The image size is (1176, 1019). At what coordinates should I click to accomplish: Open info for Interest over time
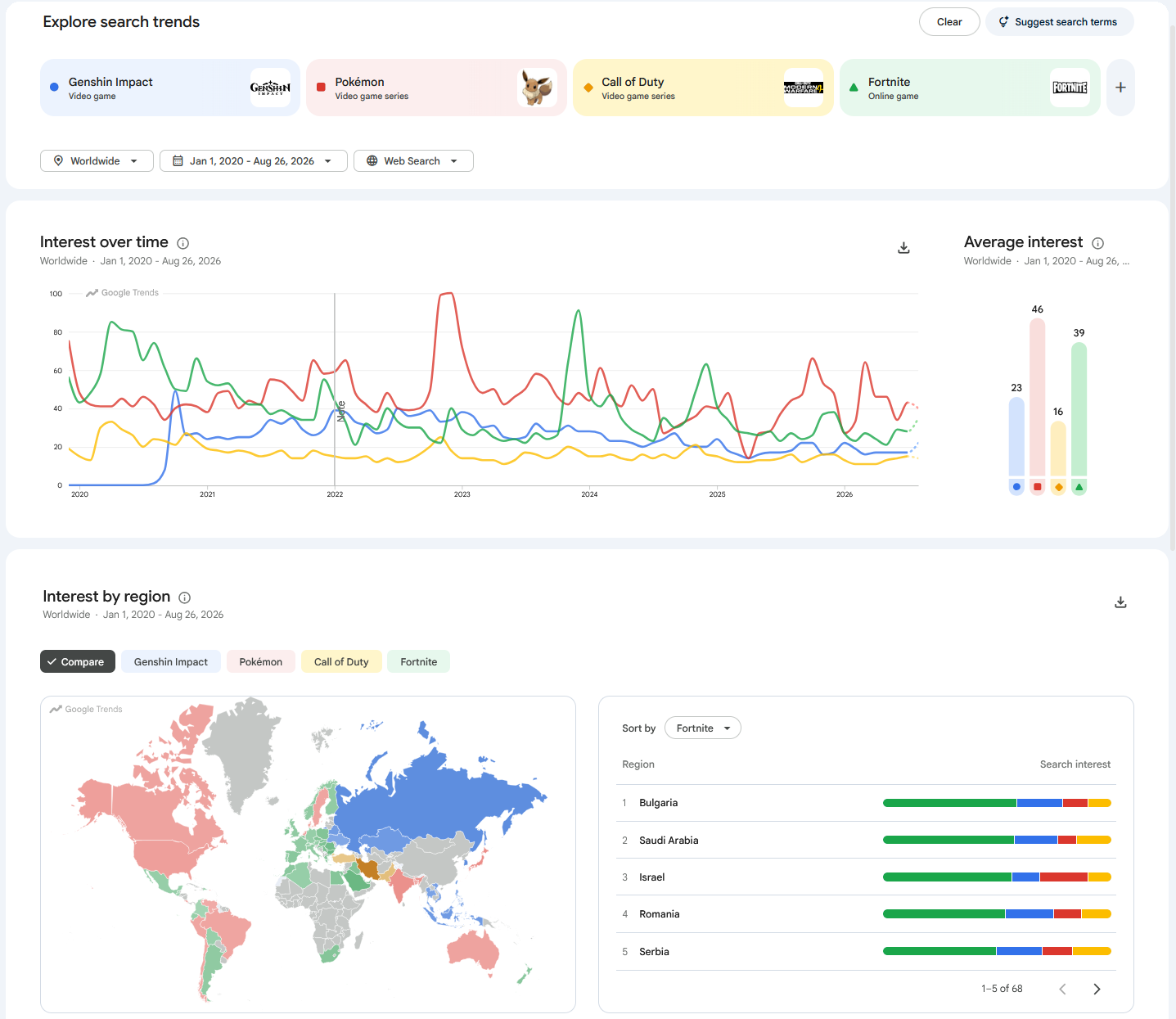(183, 243)
